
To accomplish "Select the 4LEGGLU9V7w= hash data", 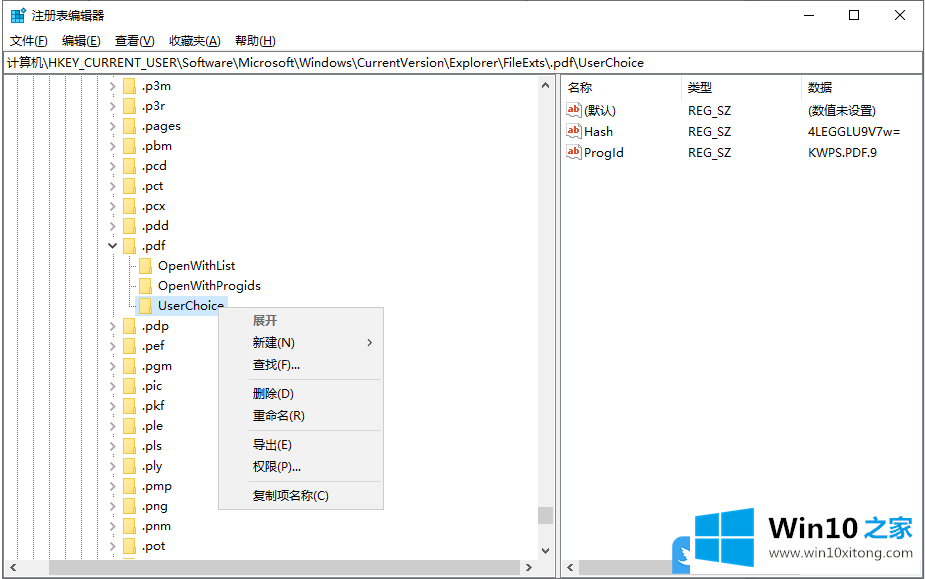I will coord(854,131).
